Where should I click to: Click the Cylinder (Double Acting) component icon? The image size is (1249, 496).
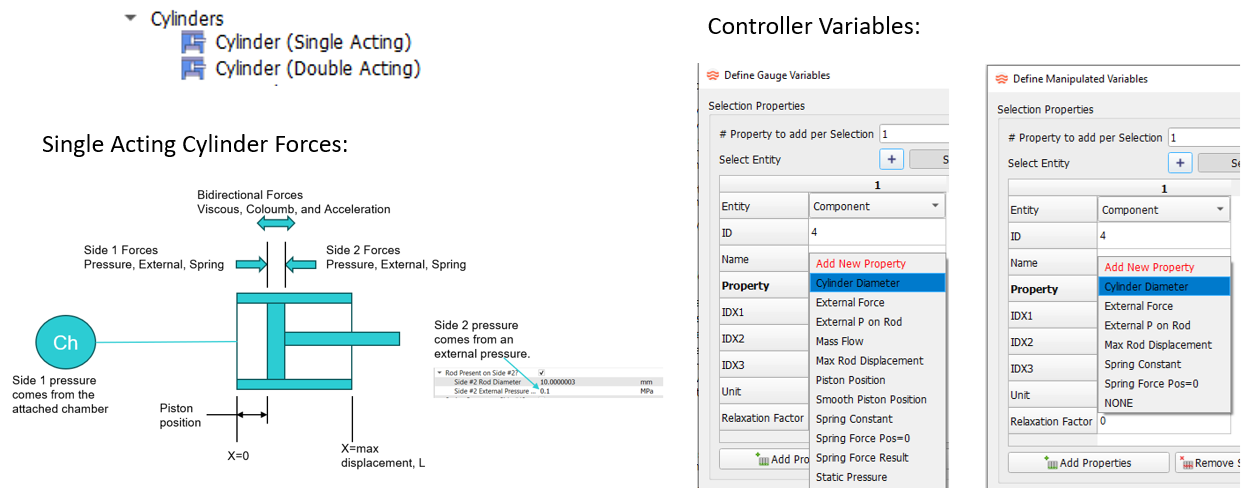[x=192, y=69]
